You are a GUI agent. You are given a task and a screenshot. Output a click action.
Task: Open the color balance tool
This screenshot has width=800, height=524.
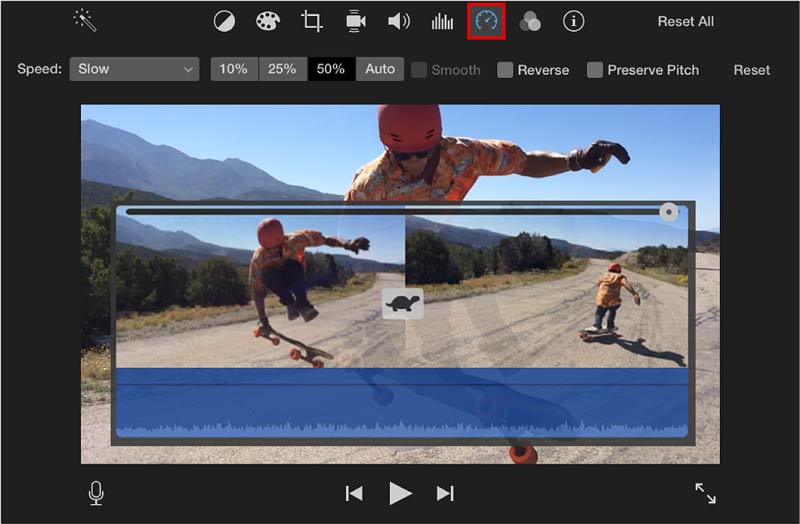point(224,21)
